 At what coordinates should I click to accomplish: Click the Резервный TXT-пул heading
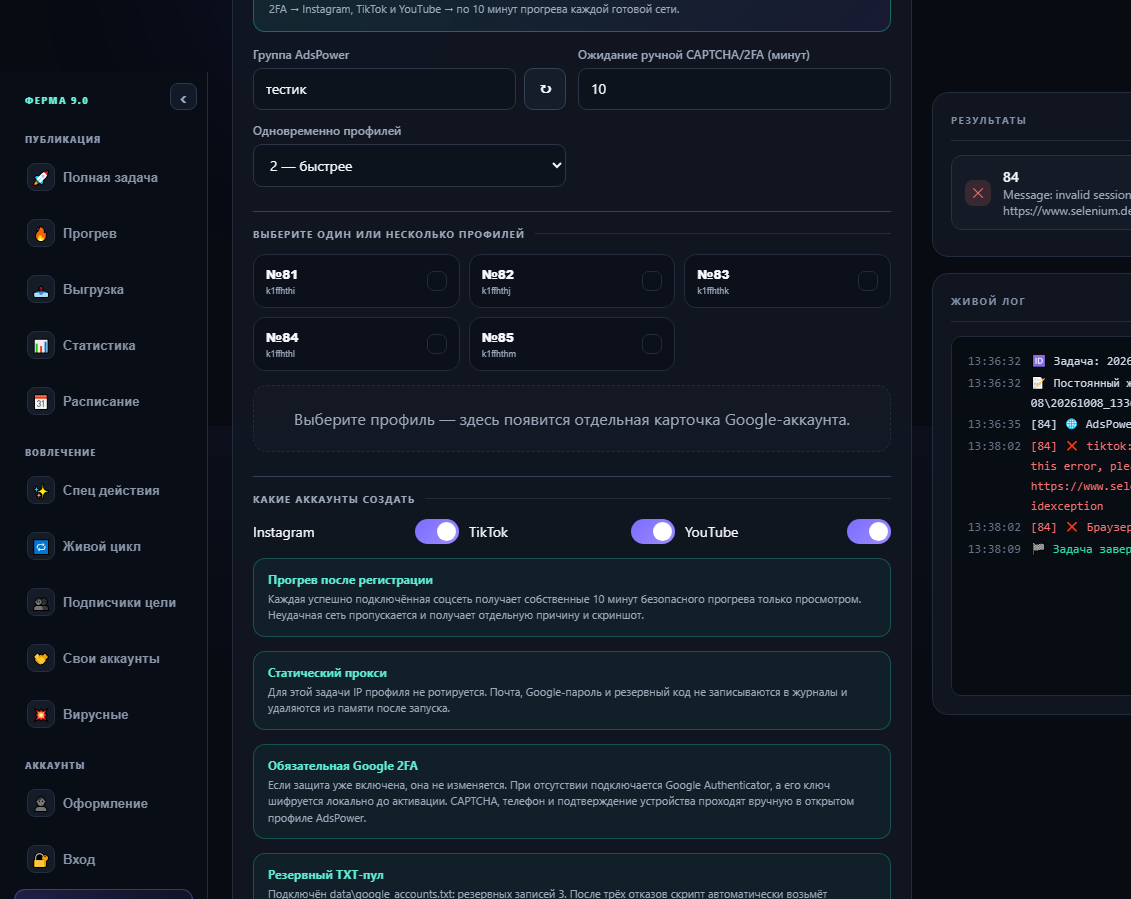click(326, 875)
